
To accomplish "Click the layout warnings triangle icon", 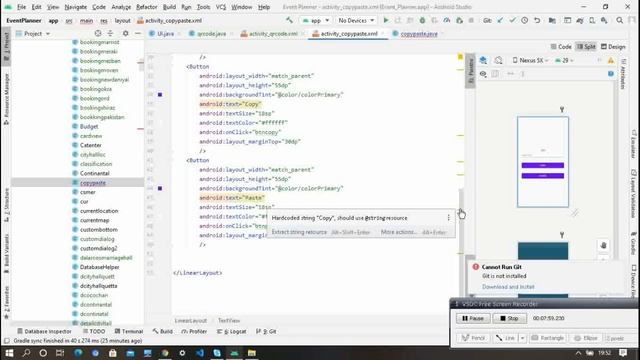I will (x=611, y=60).
